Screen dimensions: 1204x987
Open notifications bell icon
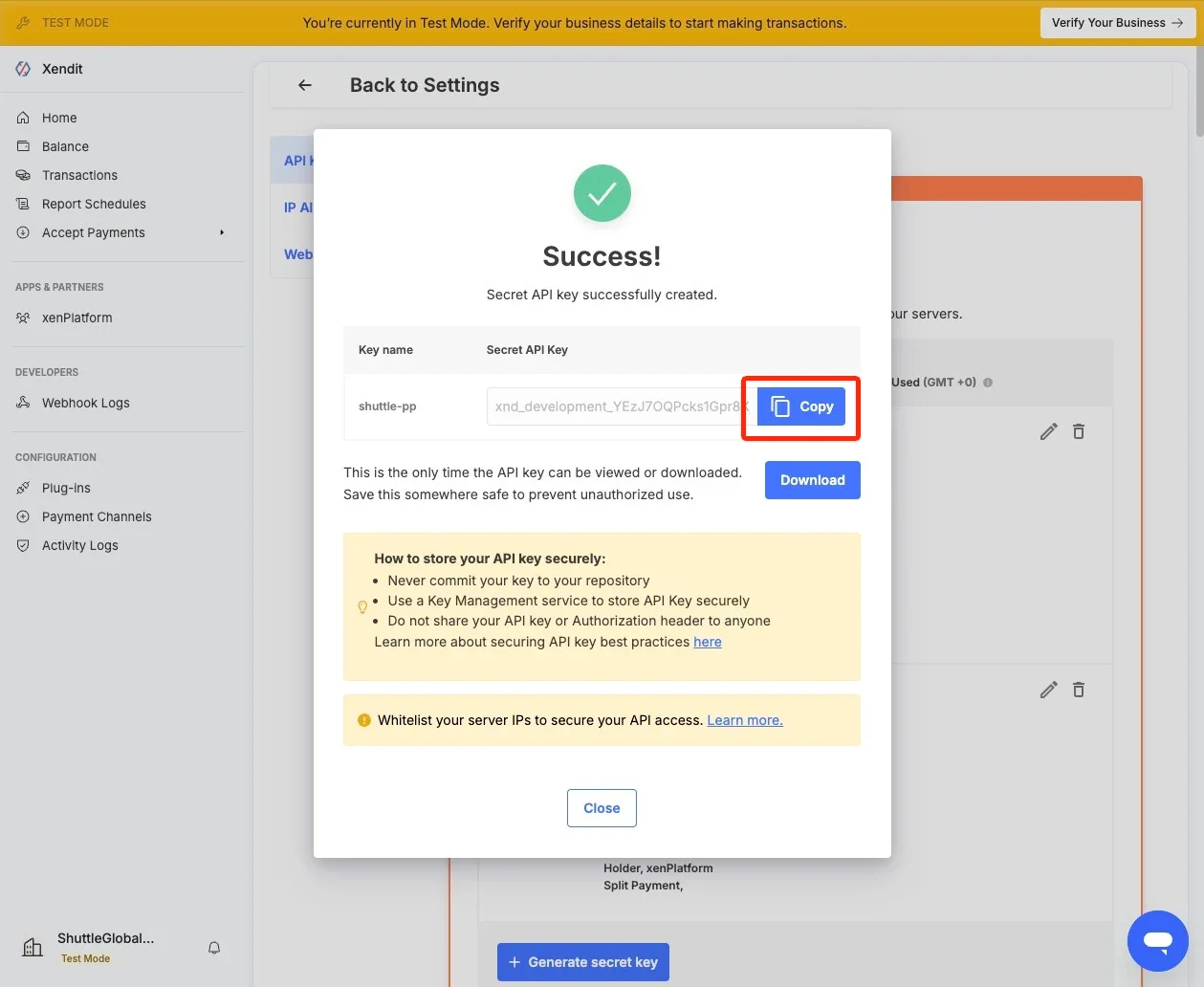click(214, 948)
